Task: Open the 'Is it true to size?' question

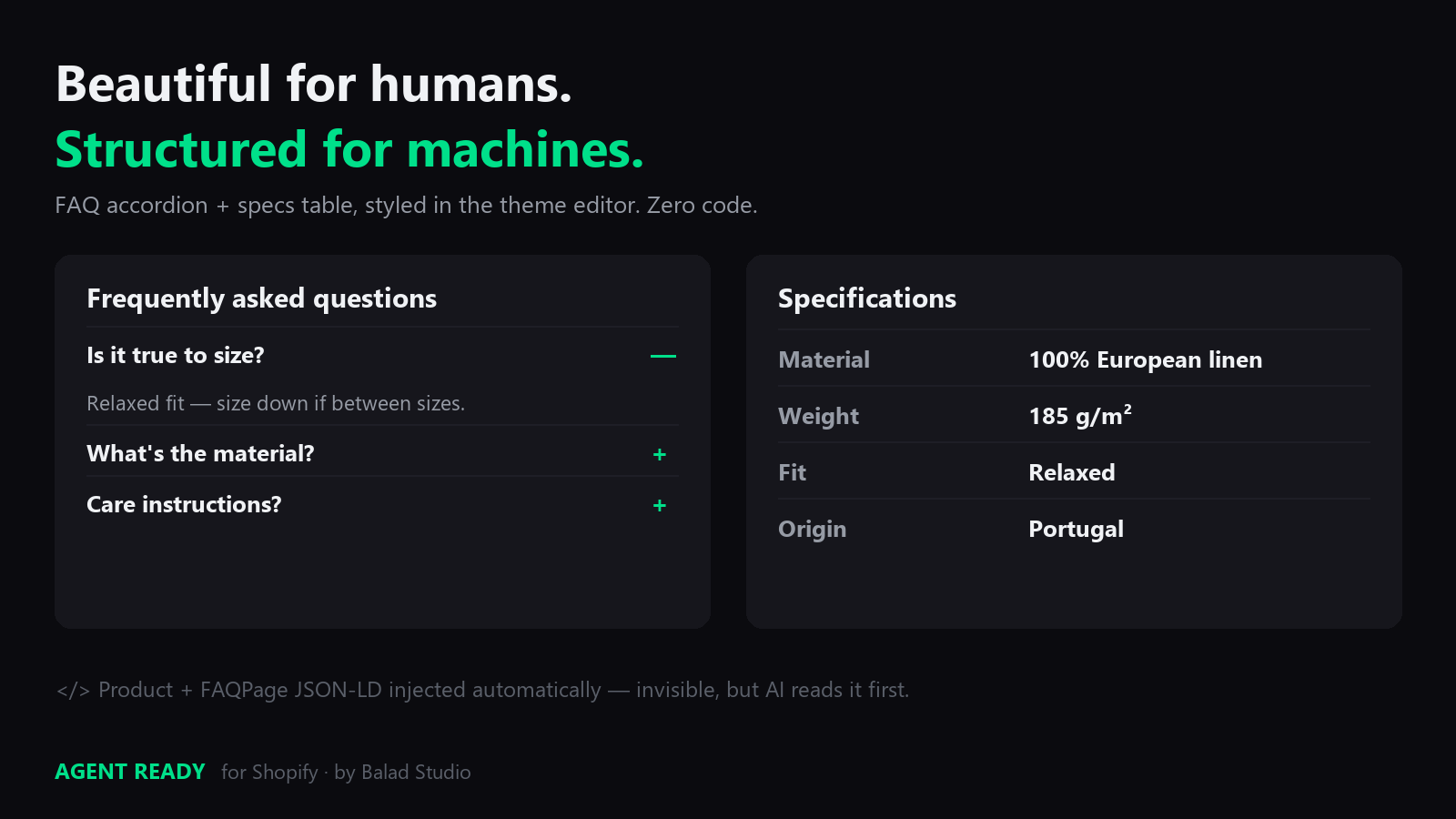Action: coord(175,356)
